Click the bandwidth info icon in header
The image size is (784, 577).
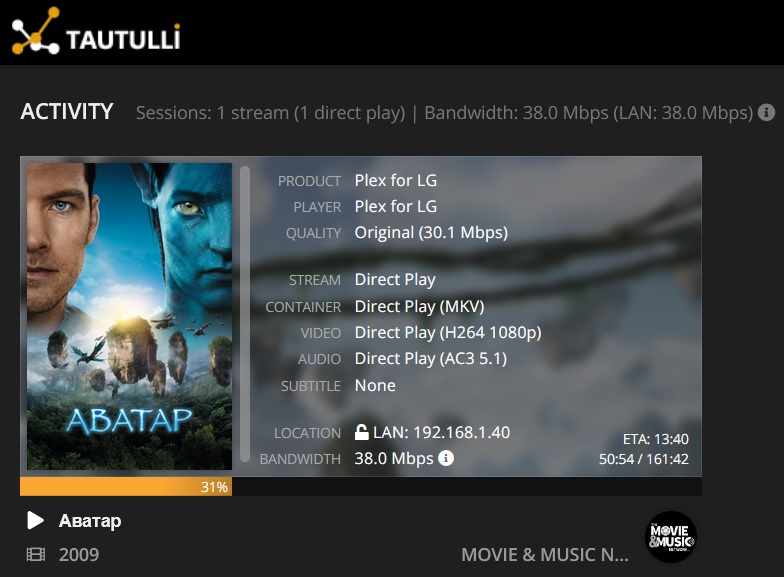pyautogui.click(x=766, y=112)
